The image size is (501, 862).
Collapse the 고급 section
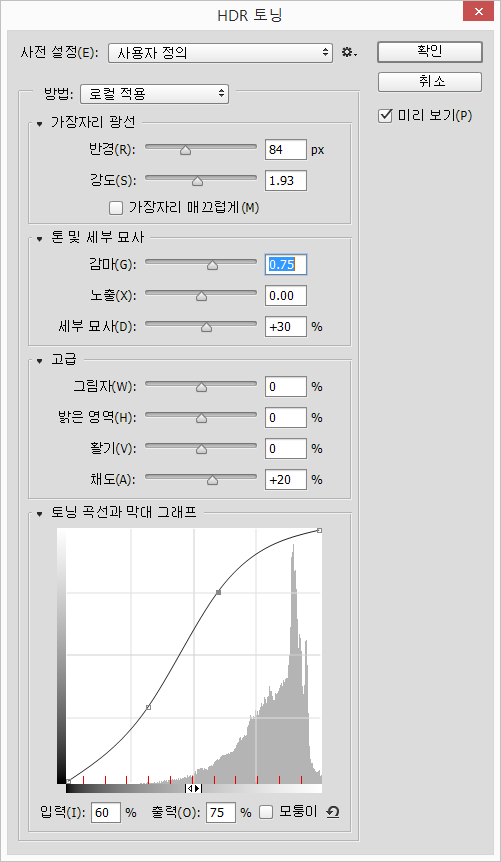(39, 361)
